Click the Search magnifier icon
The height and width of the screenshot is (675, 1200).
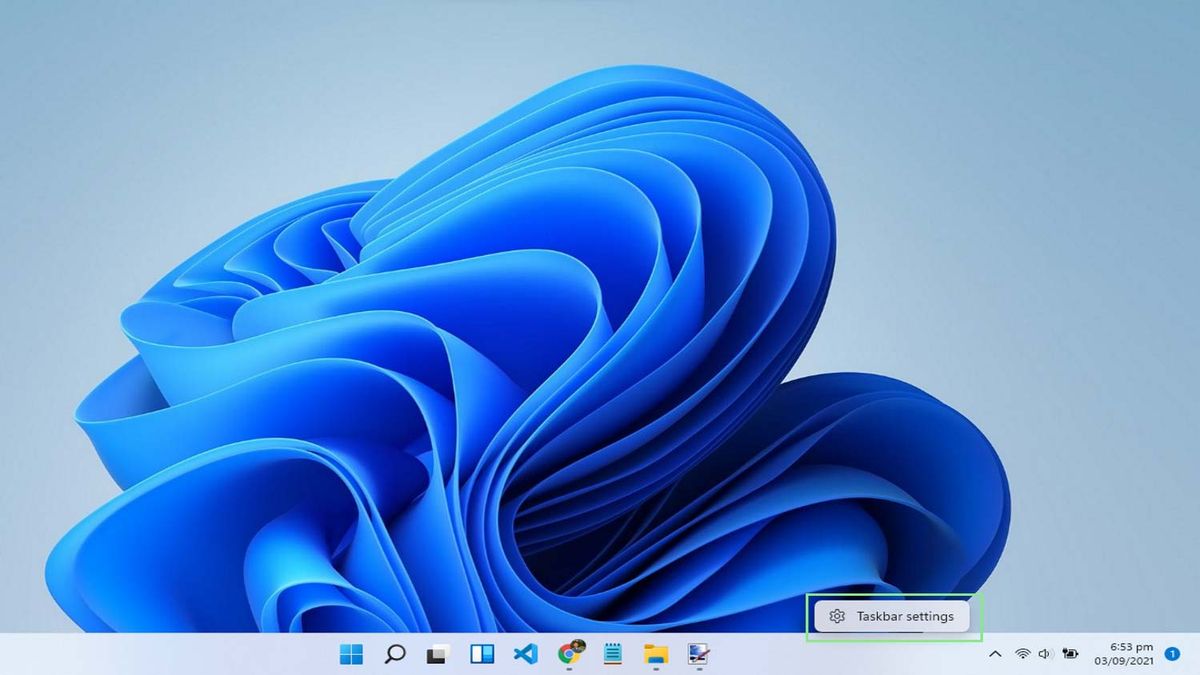click(x=393, y=656)
